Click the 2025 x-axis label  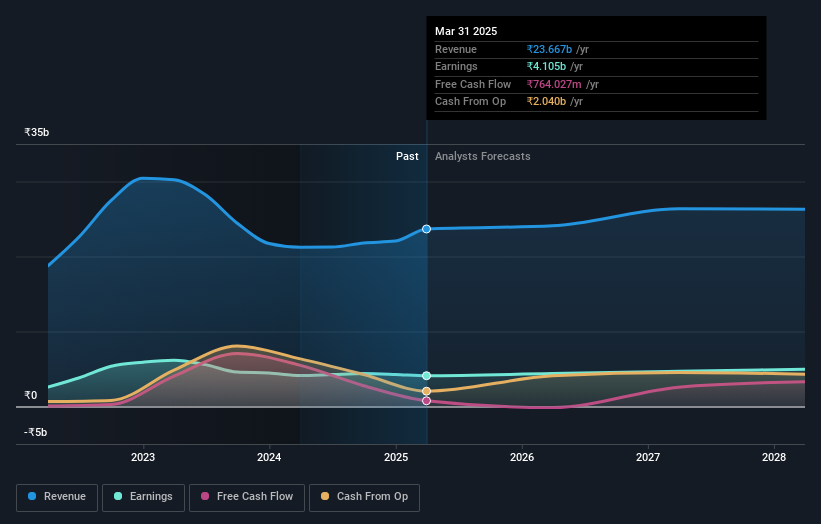[x=396, y=457]
